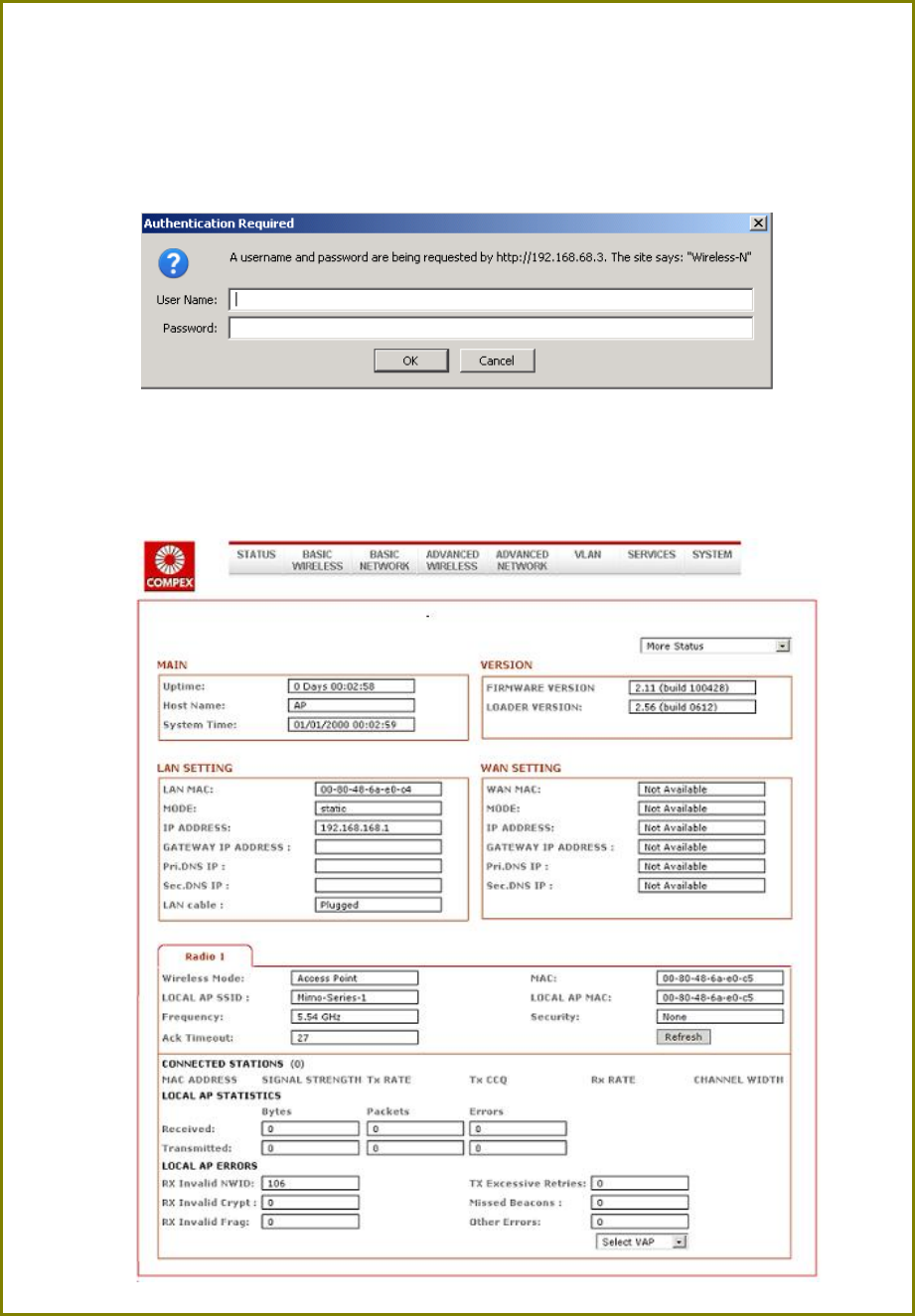Screen dimensions: 915x1316
Task: Click Local AP SSID field Mimo-Series-1
Action: click(355, 997)
